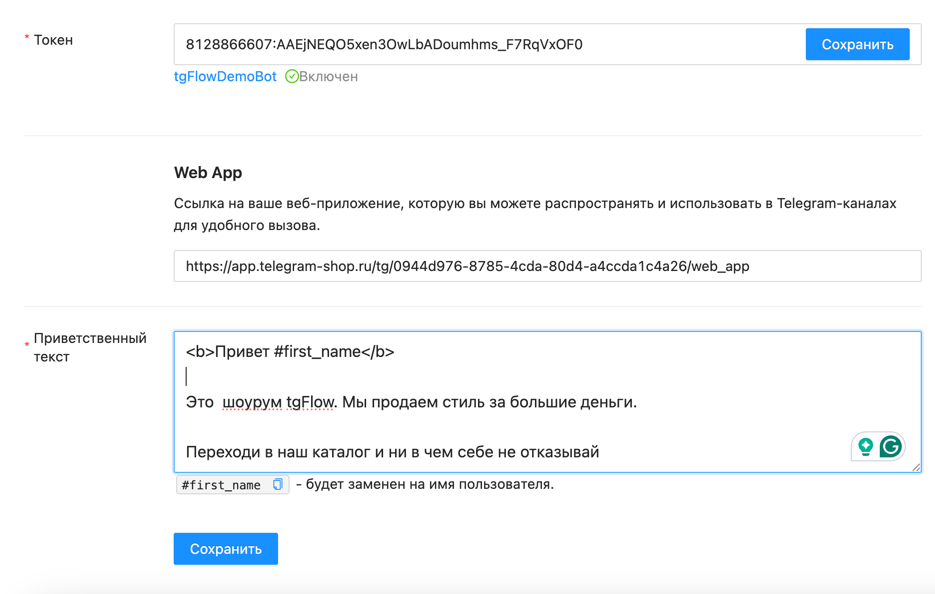The height and width of the screenshot is (594, 935).
Task: Click the textarea resize handle corner
Action: pos(916,467)
